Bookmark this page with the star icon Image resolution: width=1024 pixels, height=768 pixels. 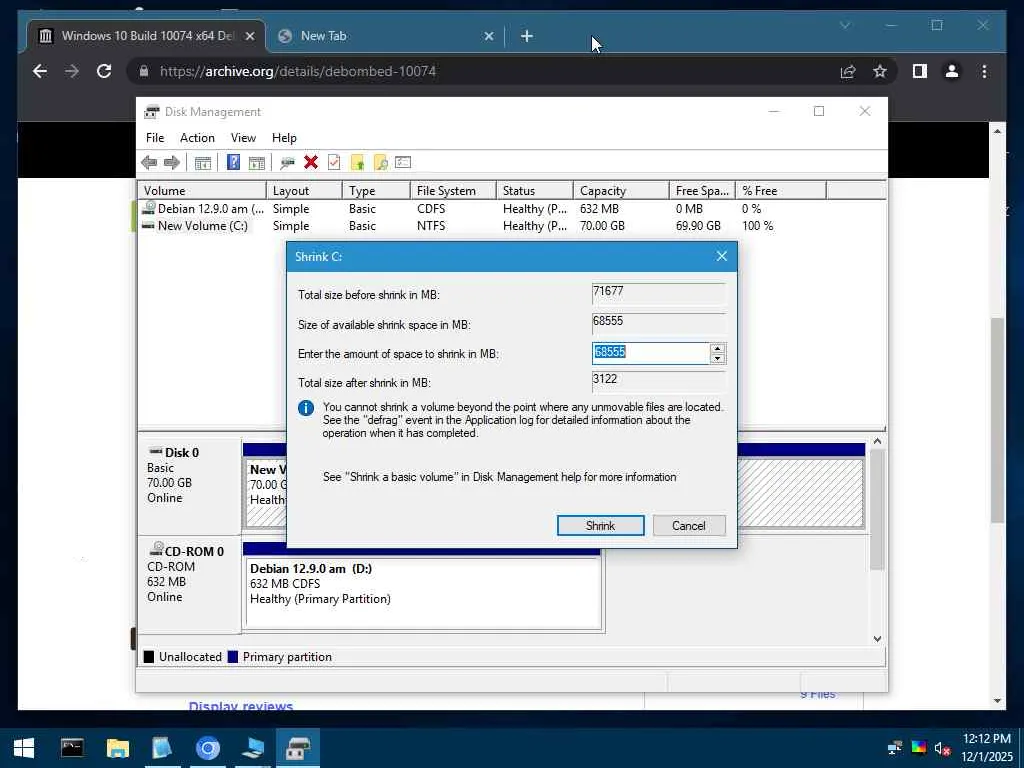click(x=880, y=71)
